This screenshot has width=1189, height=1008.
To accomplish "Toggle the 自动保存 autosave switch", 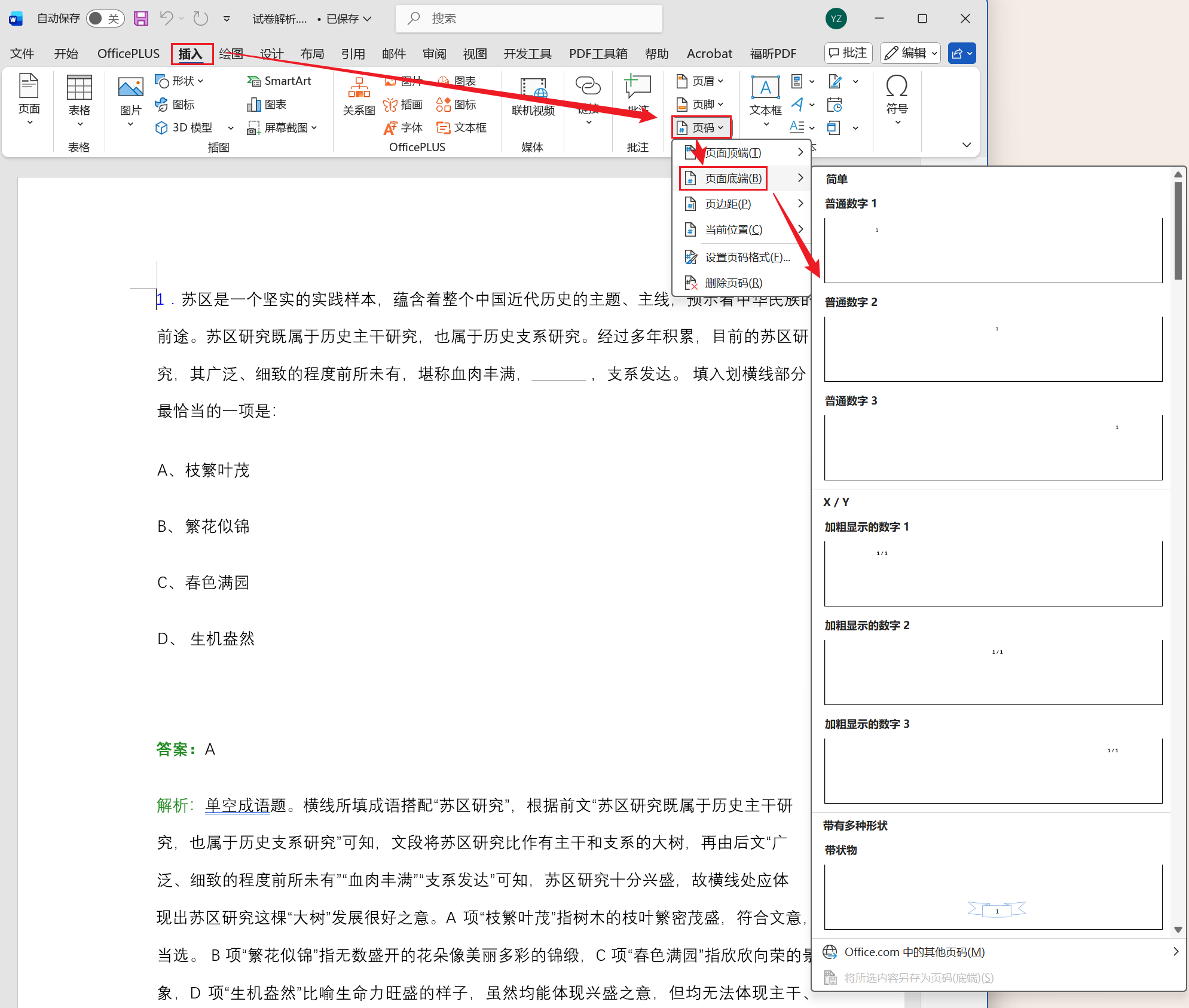I will (105, 19).
